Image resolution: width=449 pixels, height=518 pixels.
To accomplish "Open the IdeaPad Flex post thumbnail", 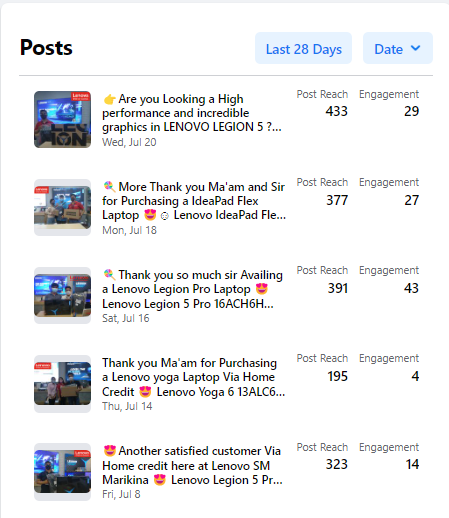I will pyautogui.click(x=62, y=207).
